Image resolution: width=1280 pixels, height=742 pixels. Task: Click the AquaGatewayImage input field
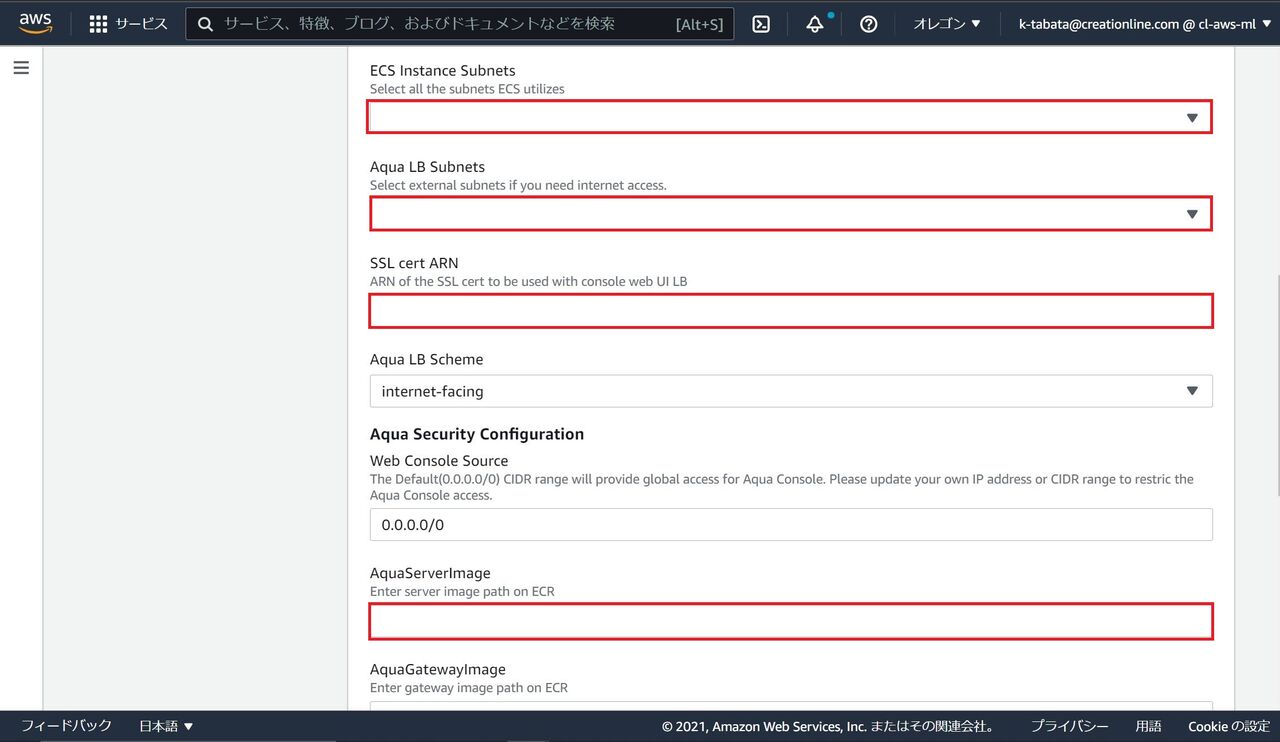click(790, 706)
